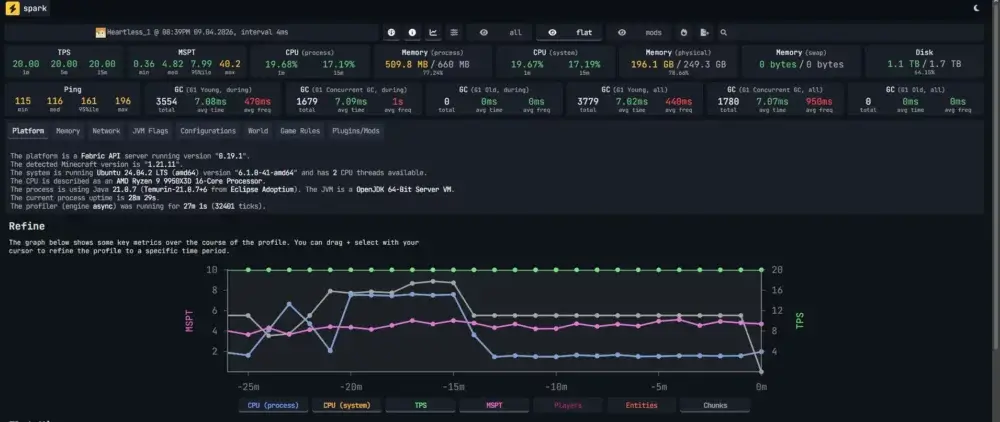
Task: Click the second info circle icon
Action: pos(411,32)
